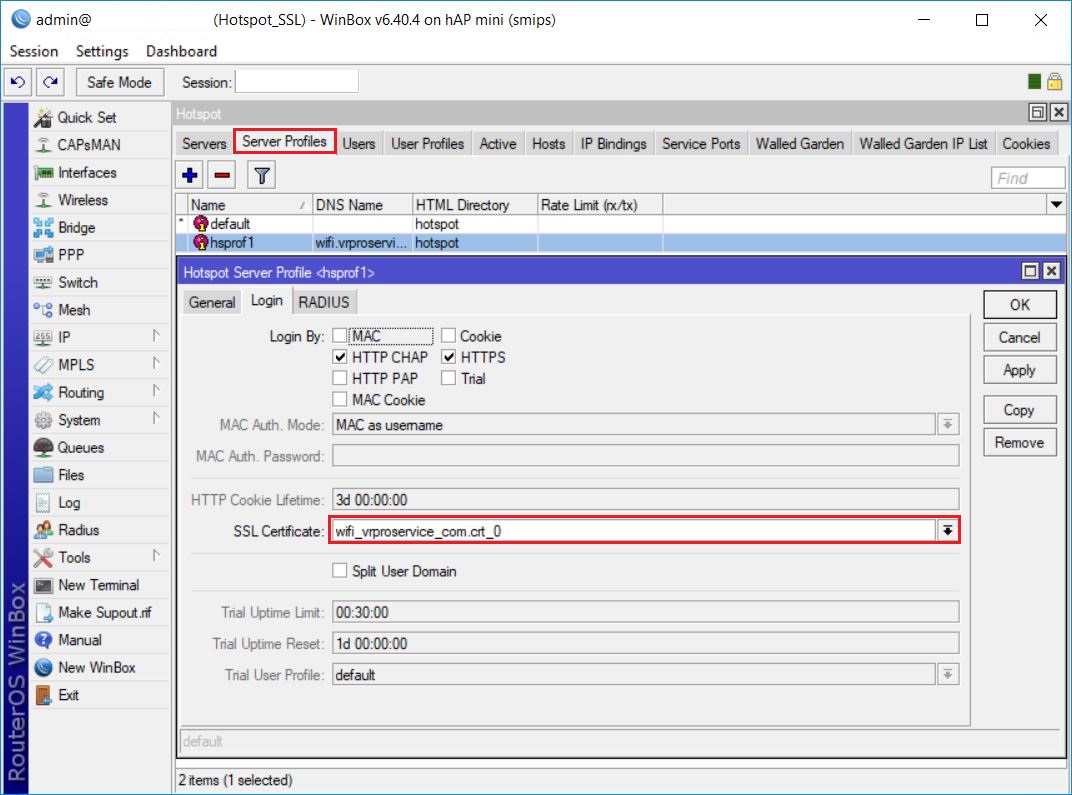The width and height of the screenshot is (1072, 795).
Task: Click the HTTP Cookie Lifetime field
Action: (x=645, y=500)
